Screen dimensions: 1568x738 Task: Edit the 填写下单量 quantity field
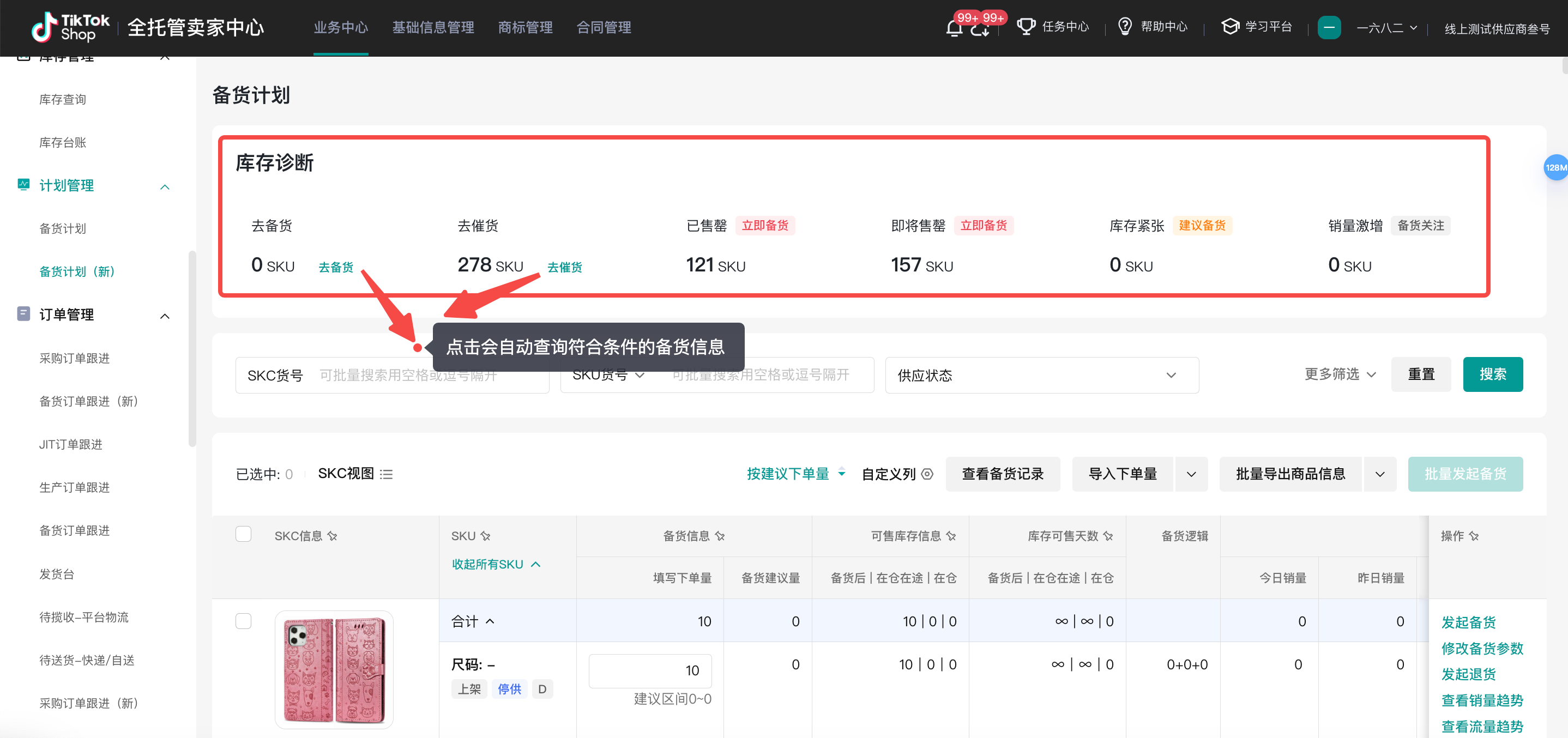[649, 670]
